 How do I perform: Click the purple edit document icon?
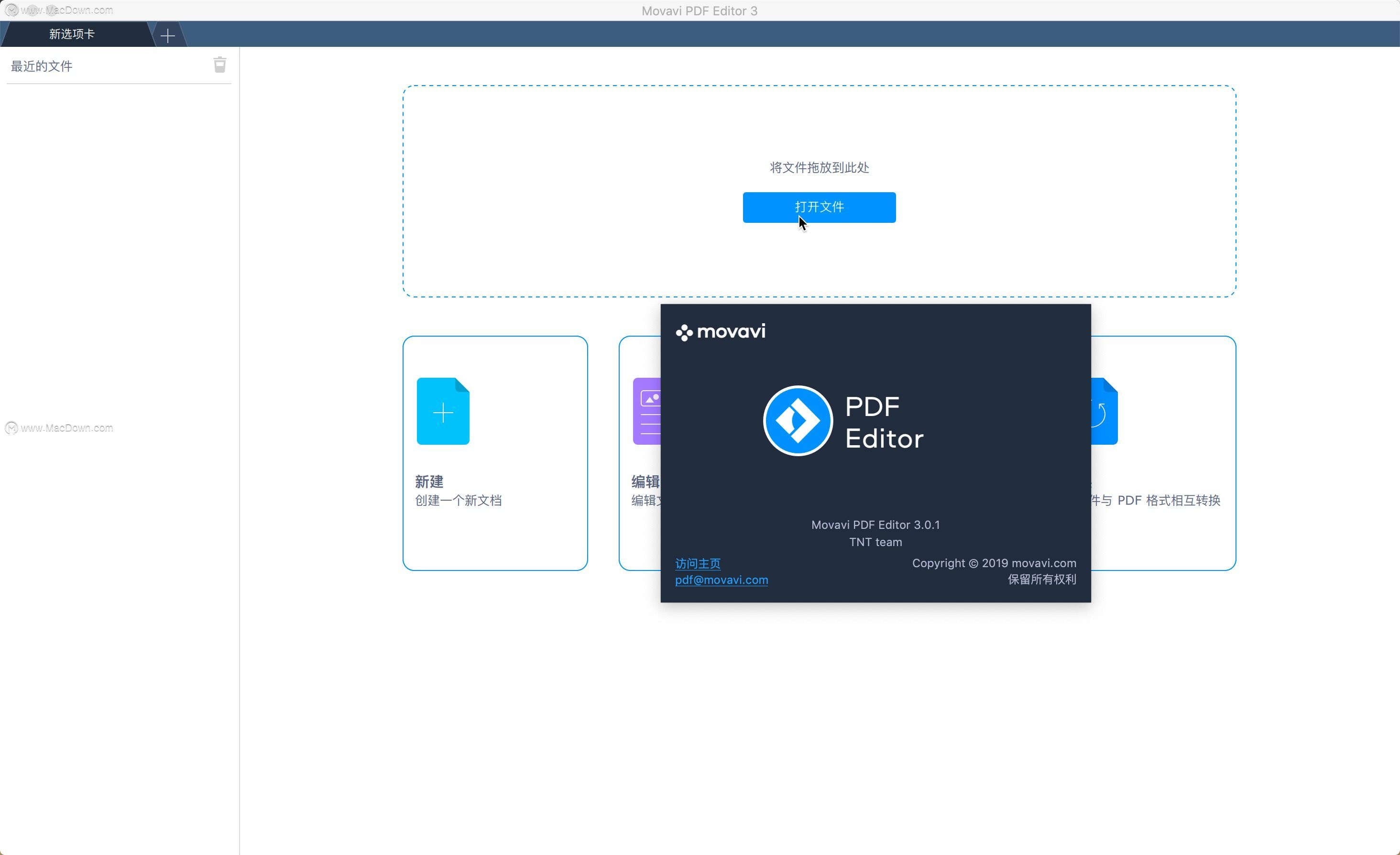646,411
